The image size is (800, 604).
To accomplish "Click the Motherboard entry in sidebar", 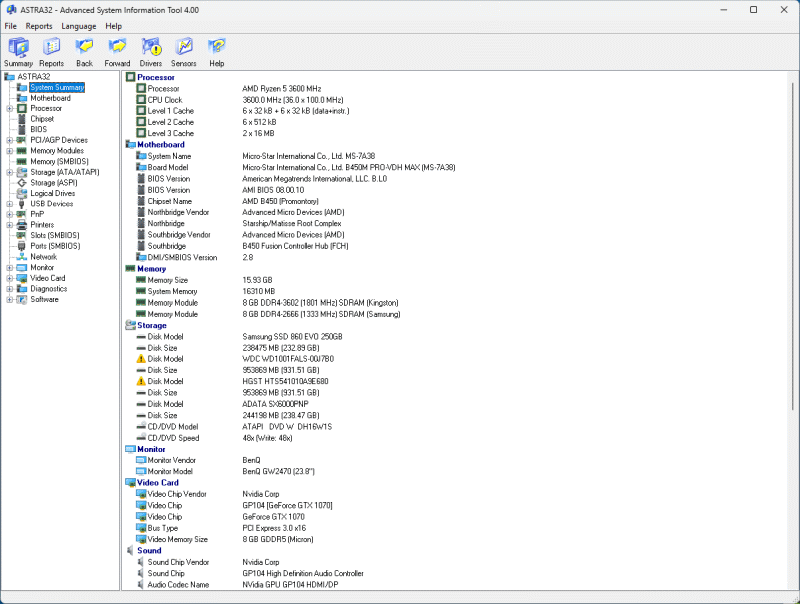I will (x=50, y=98).
